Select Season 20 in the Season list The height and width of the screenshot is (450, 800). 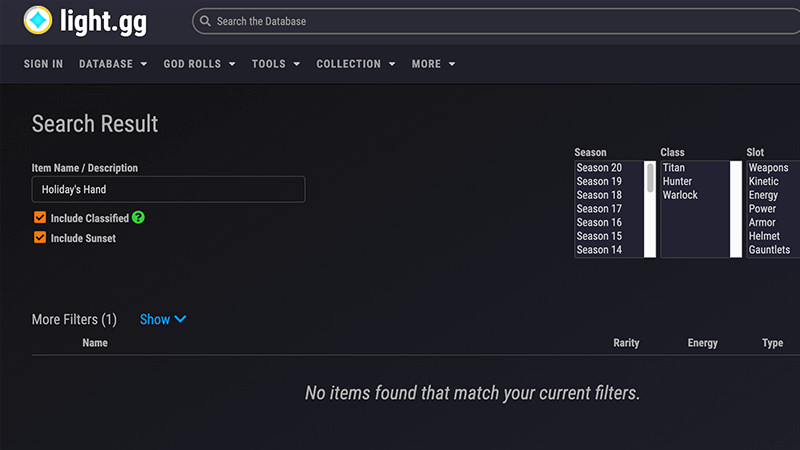coord(599,168)
